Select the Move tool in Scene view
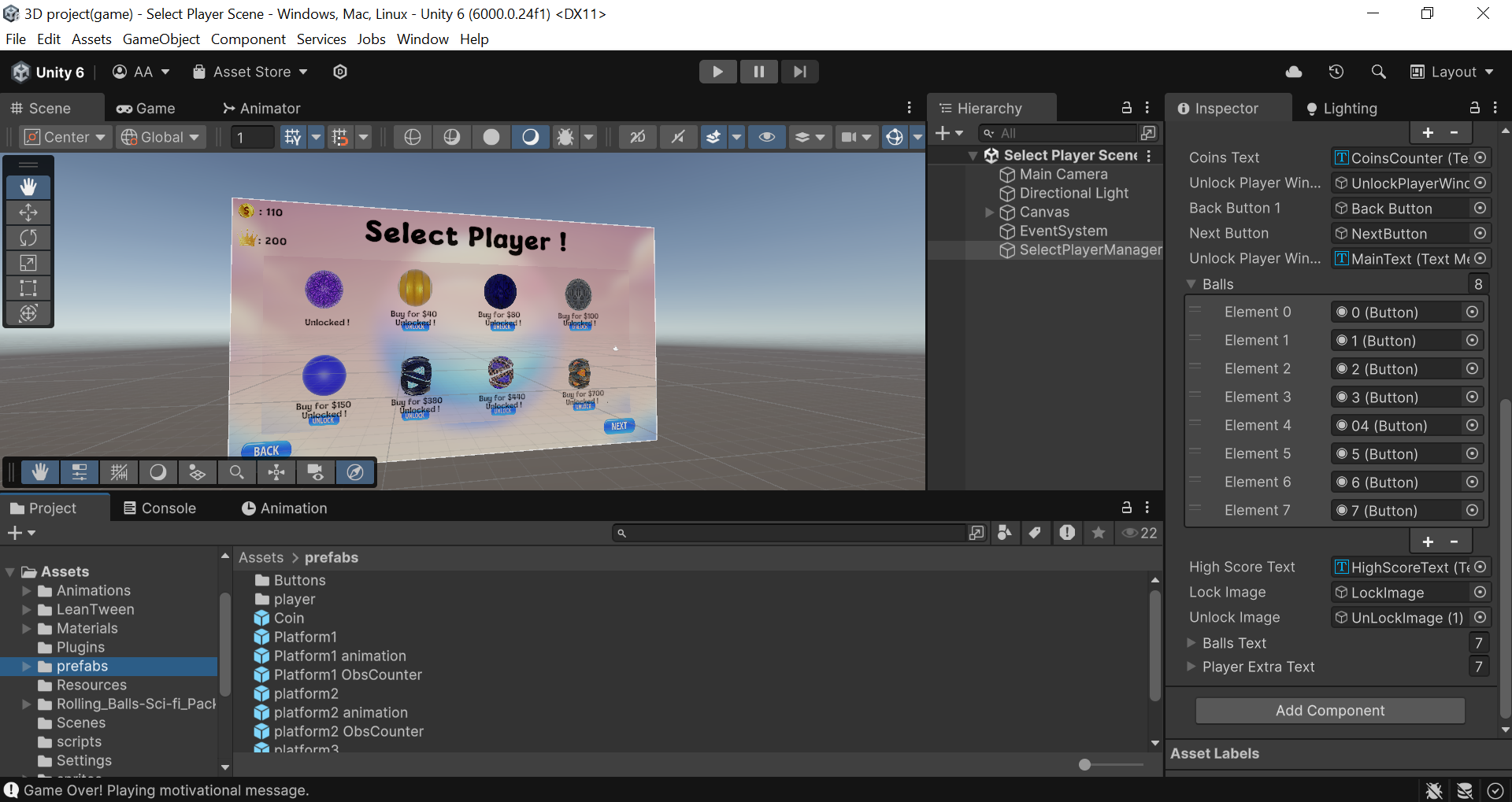The image size is (1512, 802). [x=28, y=213]
